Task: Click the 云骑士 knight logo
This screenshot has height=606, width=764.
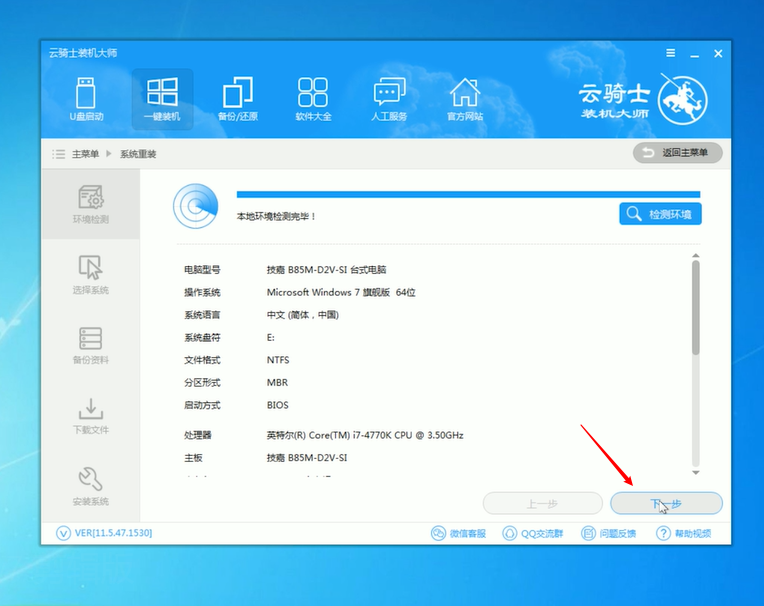Action: (682, 99)
